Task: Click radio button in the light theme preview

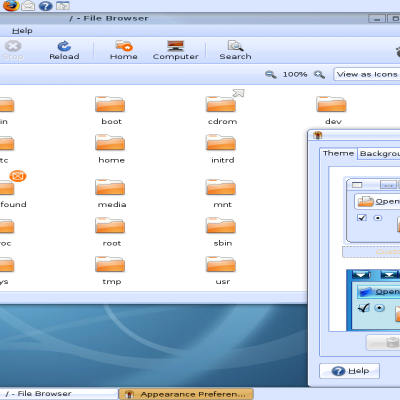Action: (378, 218)
